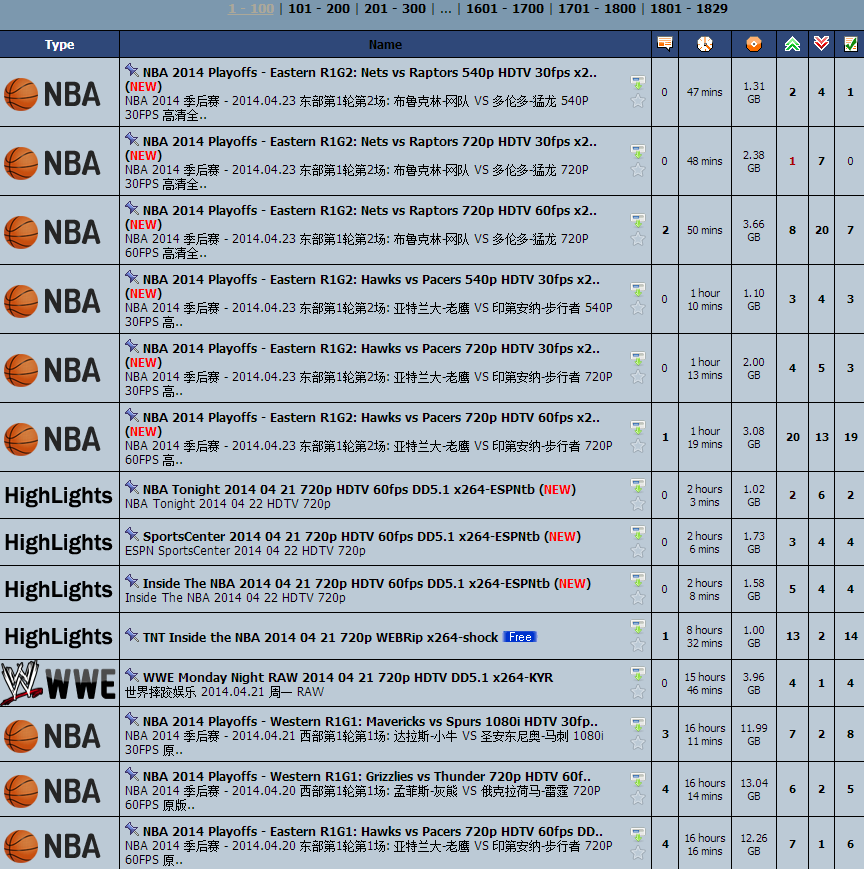The image size is (864, 869).
Task: Download WWE Monday Night RAW icon
Action: click(x=638, y=674)
